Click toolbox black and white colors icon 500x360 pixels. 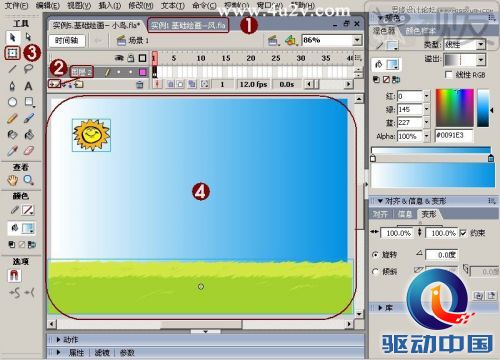point(12,244)
